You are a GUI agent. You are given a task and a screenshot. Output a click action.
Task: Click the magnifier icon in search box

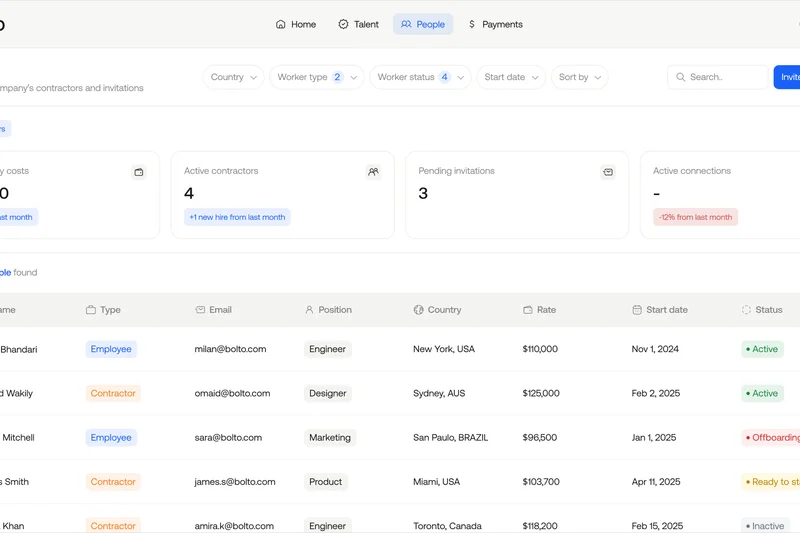coord(681,77)
